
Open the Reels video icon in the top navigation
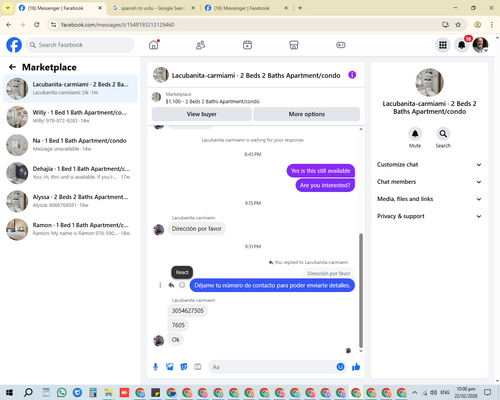pyautogui.click(x=247, y=45)
